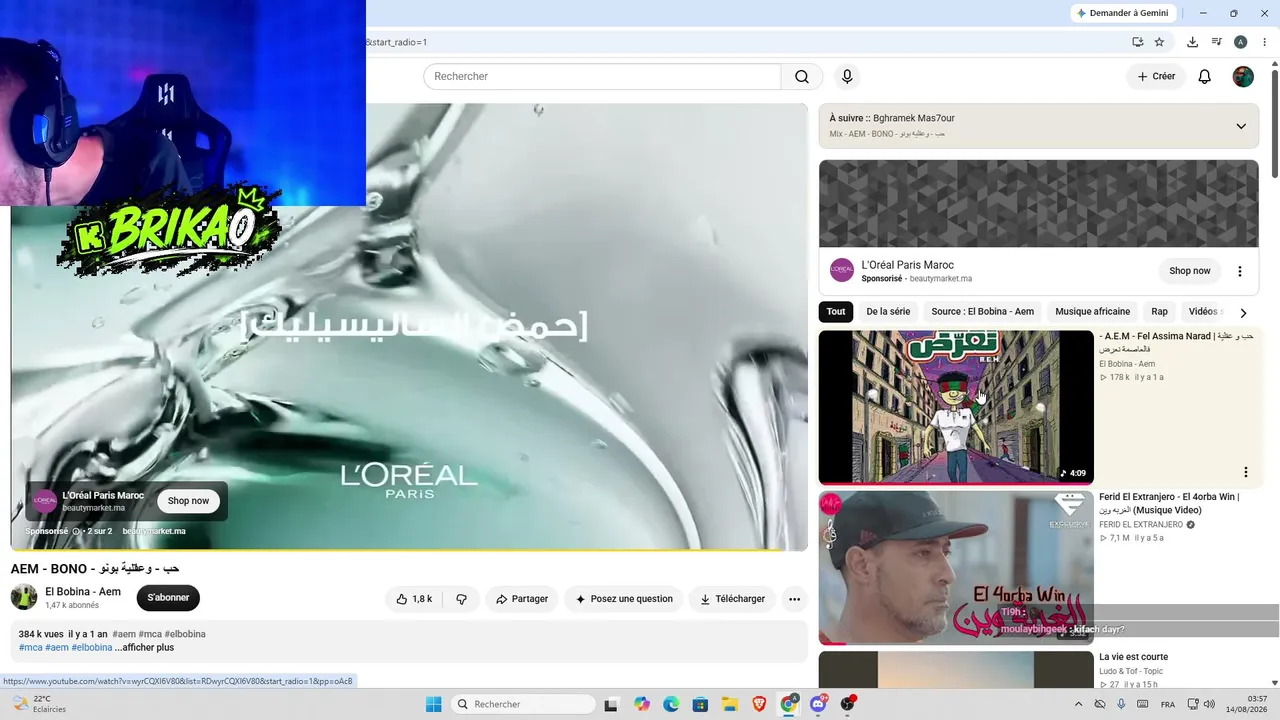Viewport: 1280px width, 720px height.
Task: Dislike the AEM - BONO video
Action: tap(461, 599)
